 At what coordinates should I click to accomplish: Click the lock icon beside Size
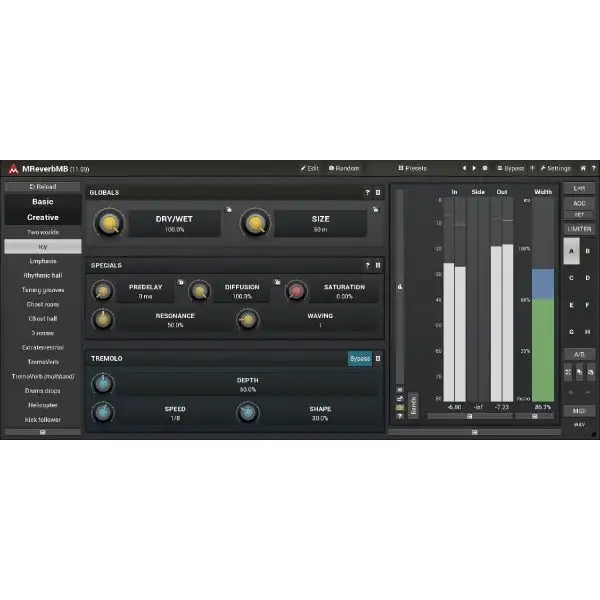(375, 210)
